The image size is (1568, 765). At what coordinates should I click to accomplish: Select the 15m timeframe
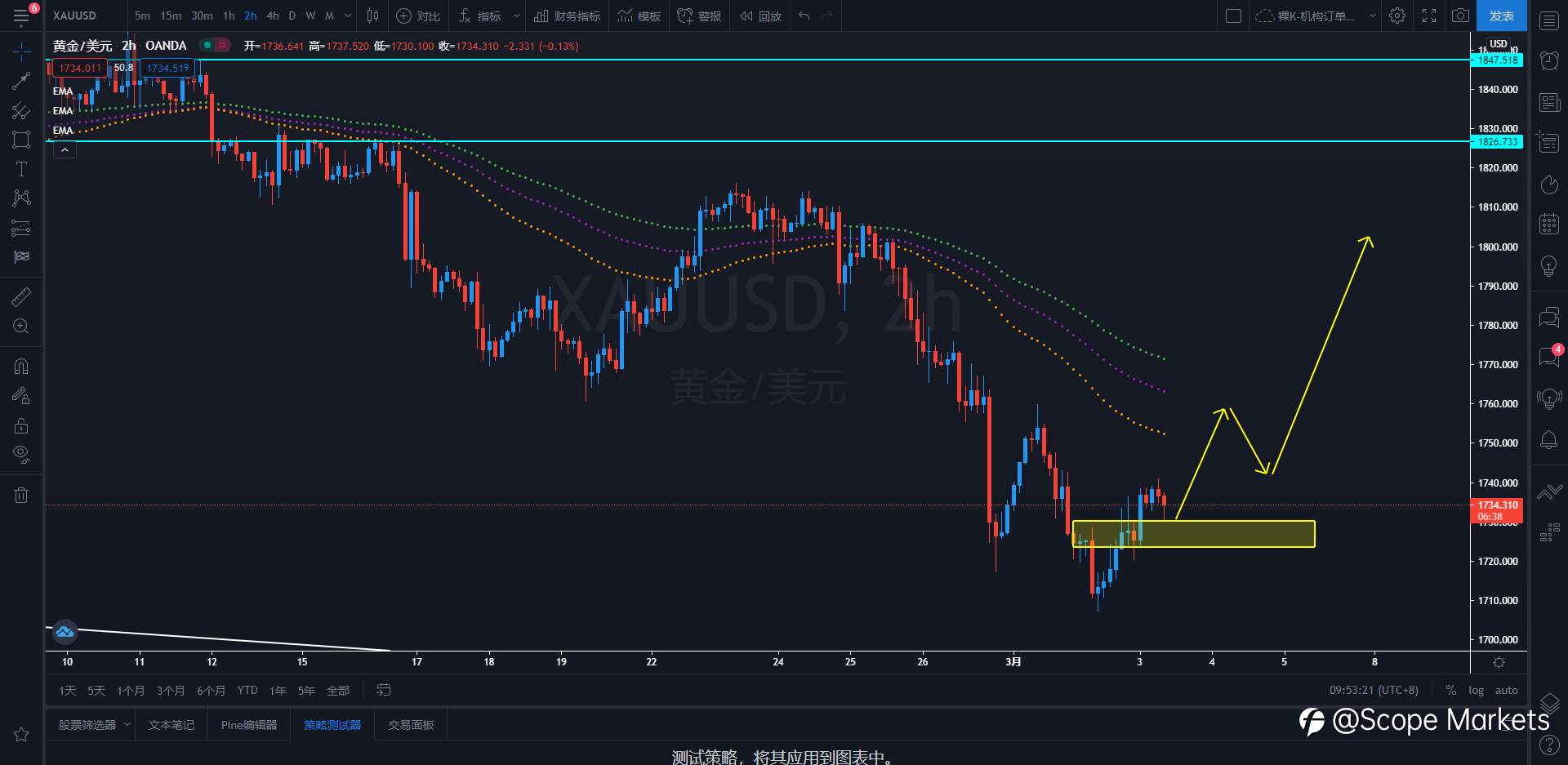click(171, 16)
